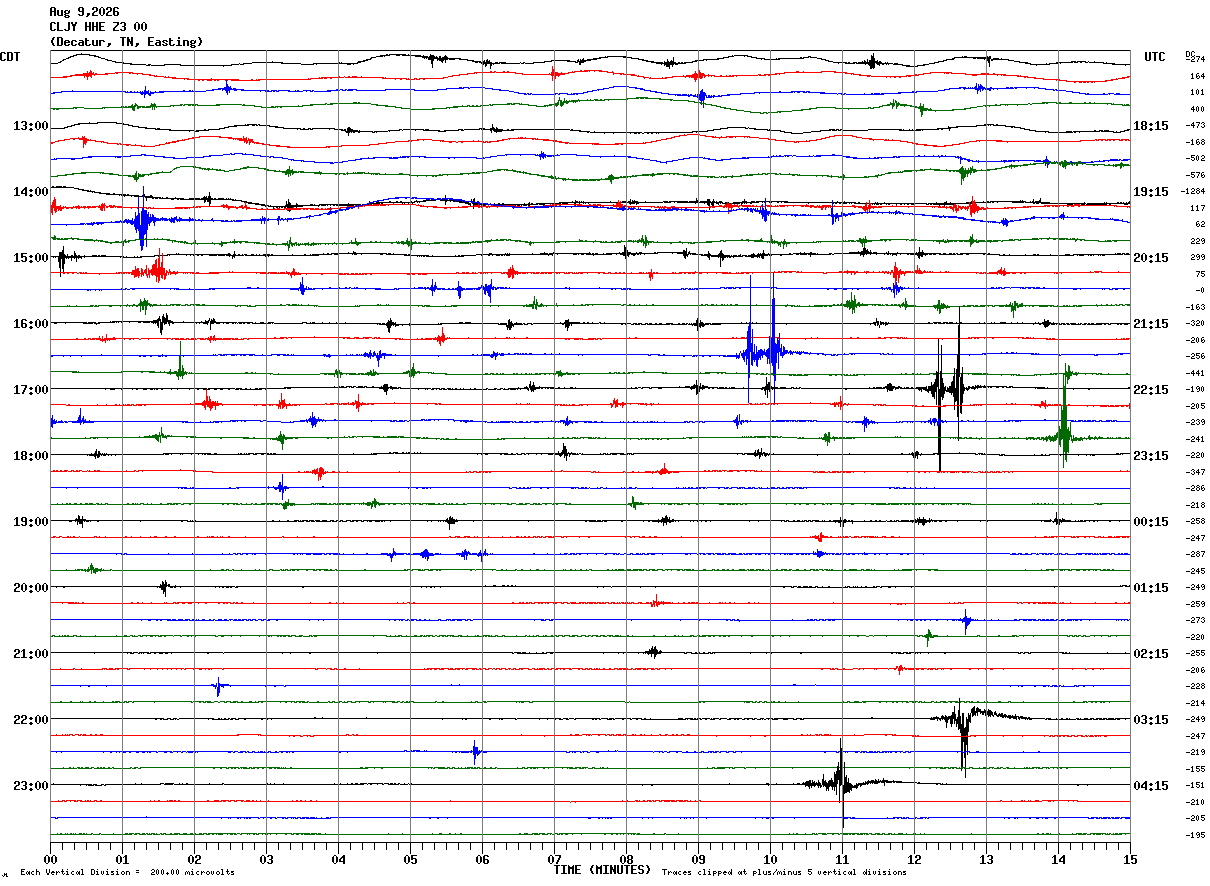Click minute tick label 06 on the time axis
Image resolution: width=1210 pixels, height=886 pixels.
tap(482, 859)
